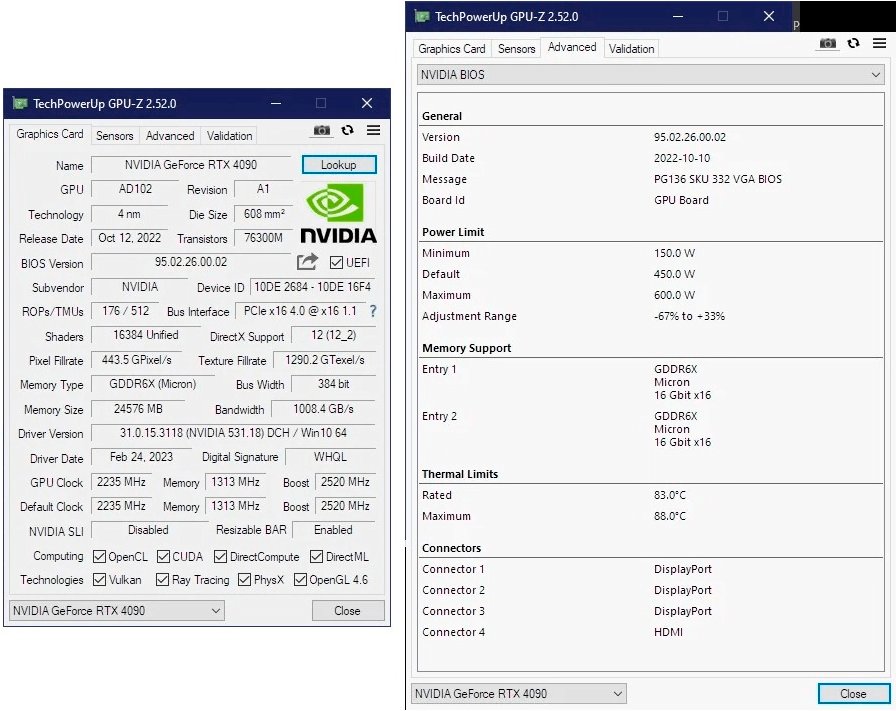The width and height of the screenshot is (896, 711).
Task: Click GPU-Z app icon in left title bar
Action: (20, 103)
